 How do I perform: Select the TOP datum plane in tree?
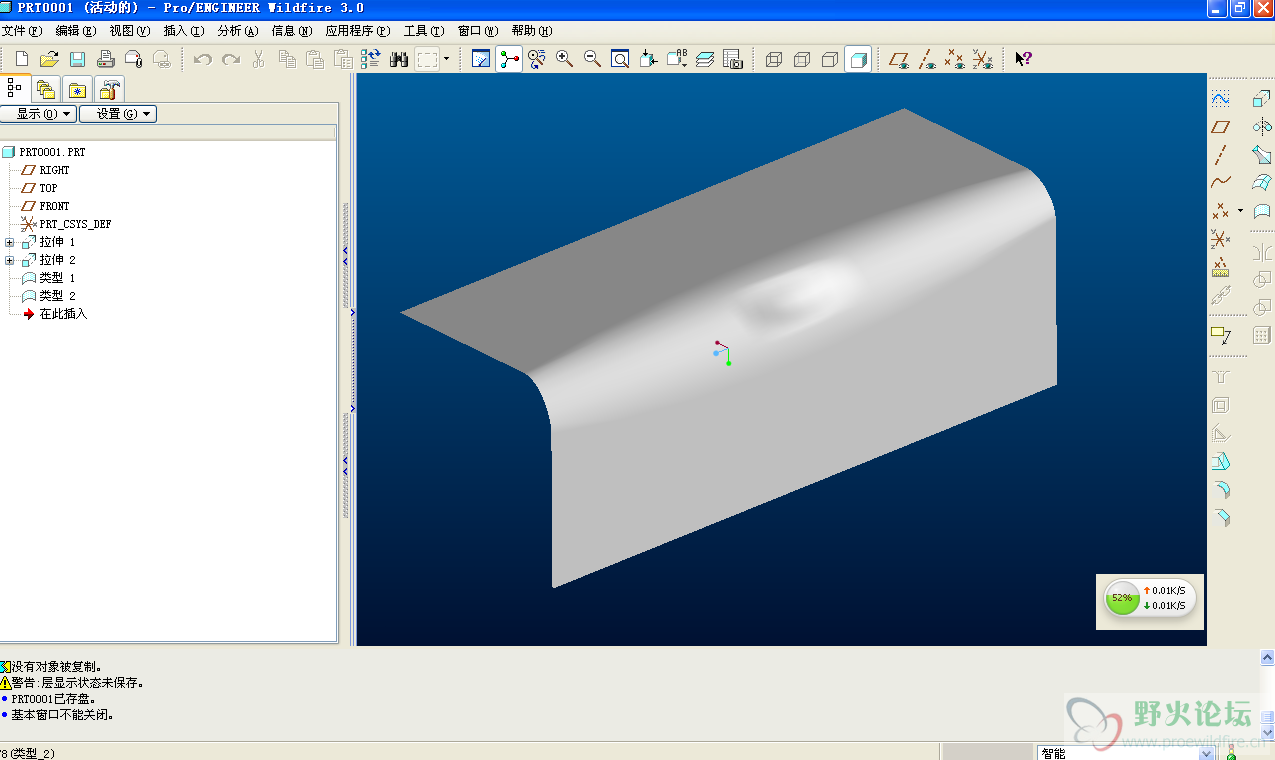click(x=48, y=188)
